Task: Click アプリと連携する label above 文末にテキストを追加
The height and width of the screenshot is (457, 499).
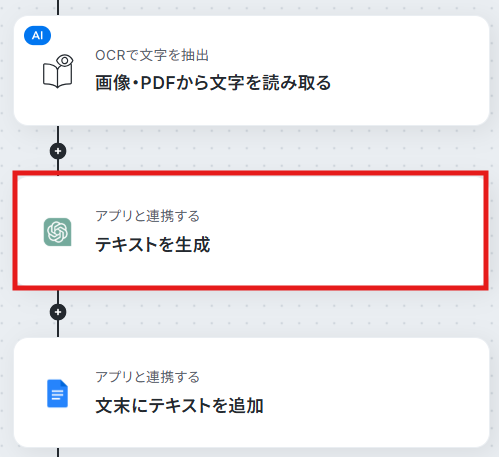Action: (147, 377)
